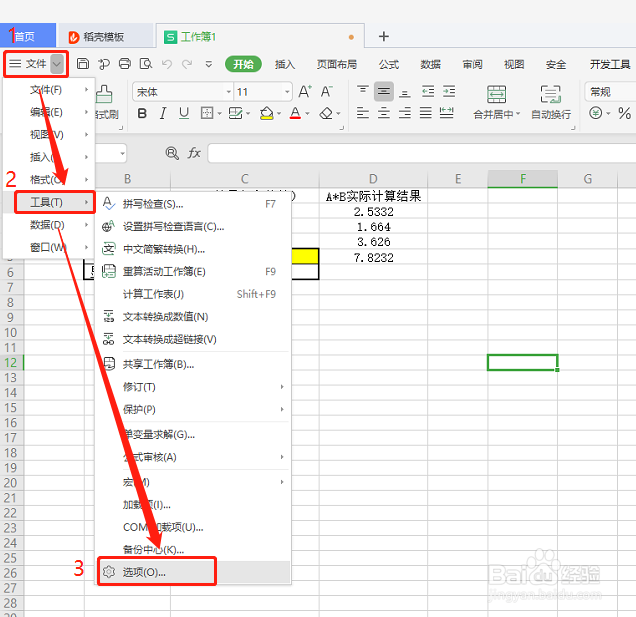Click the percent style icon
The width and height of the screenshot is (636, 617).
point(624,113)
